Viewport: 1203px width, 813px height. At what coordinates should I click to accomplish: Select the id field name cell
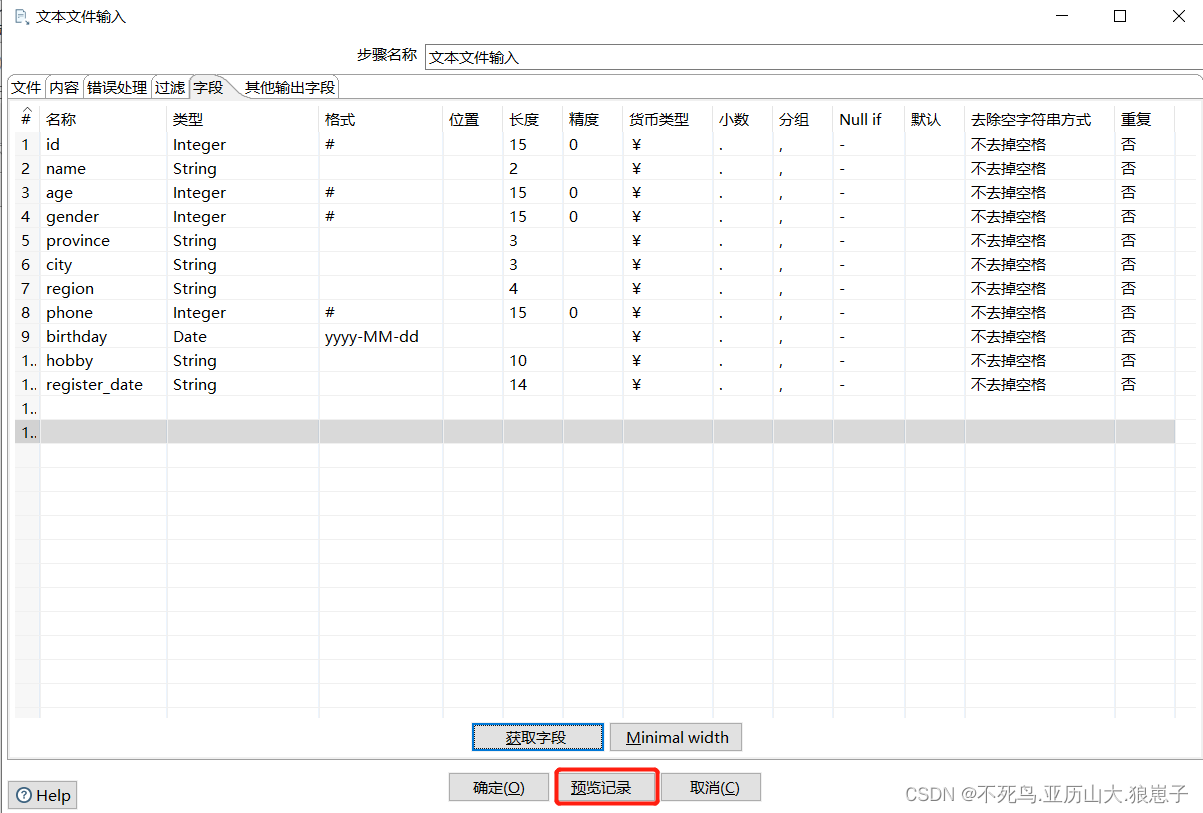click(103, 144)
